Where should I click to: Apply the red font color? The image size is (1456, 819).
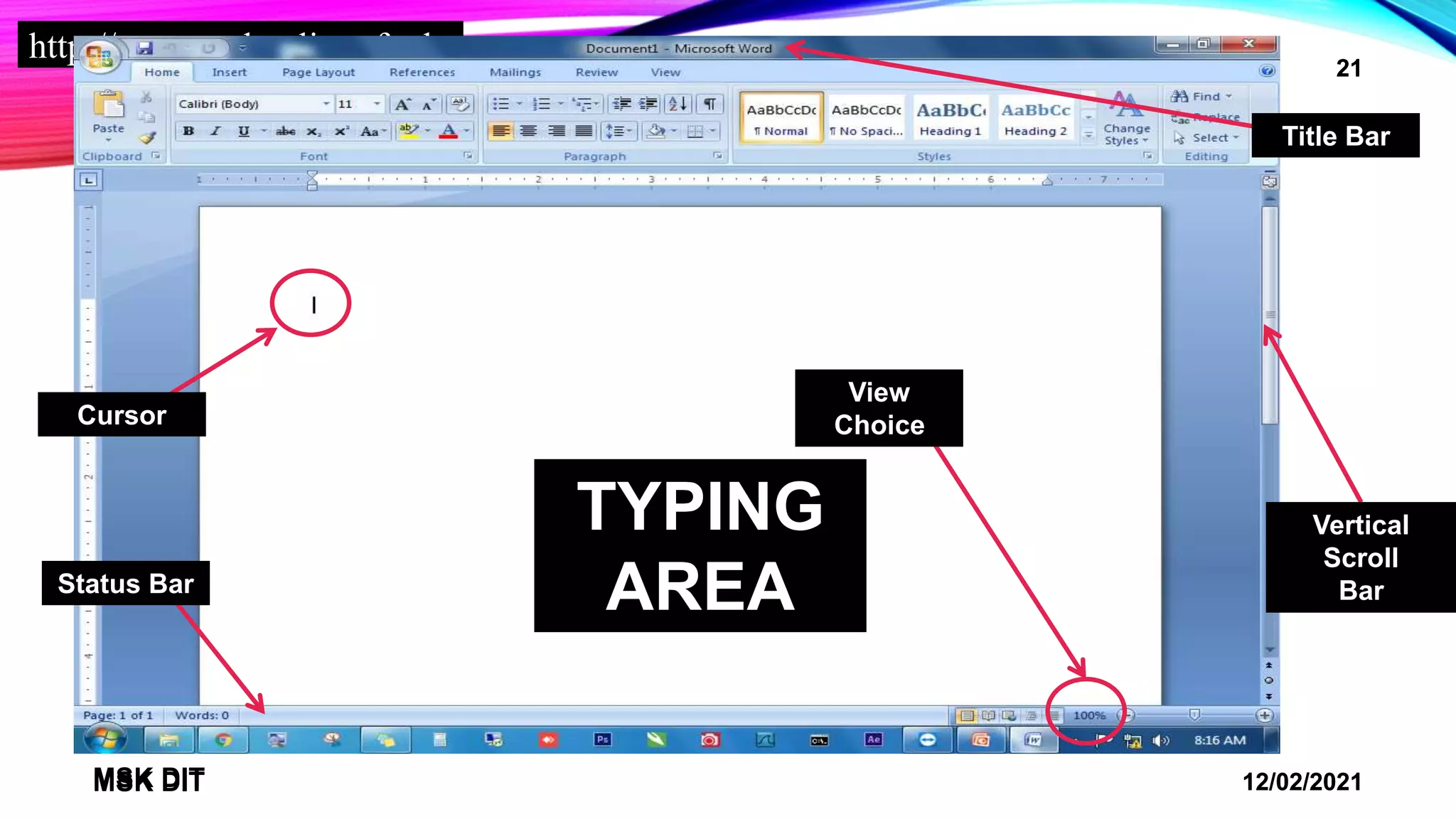(449, 131)
